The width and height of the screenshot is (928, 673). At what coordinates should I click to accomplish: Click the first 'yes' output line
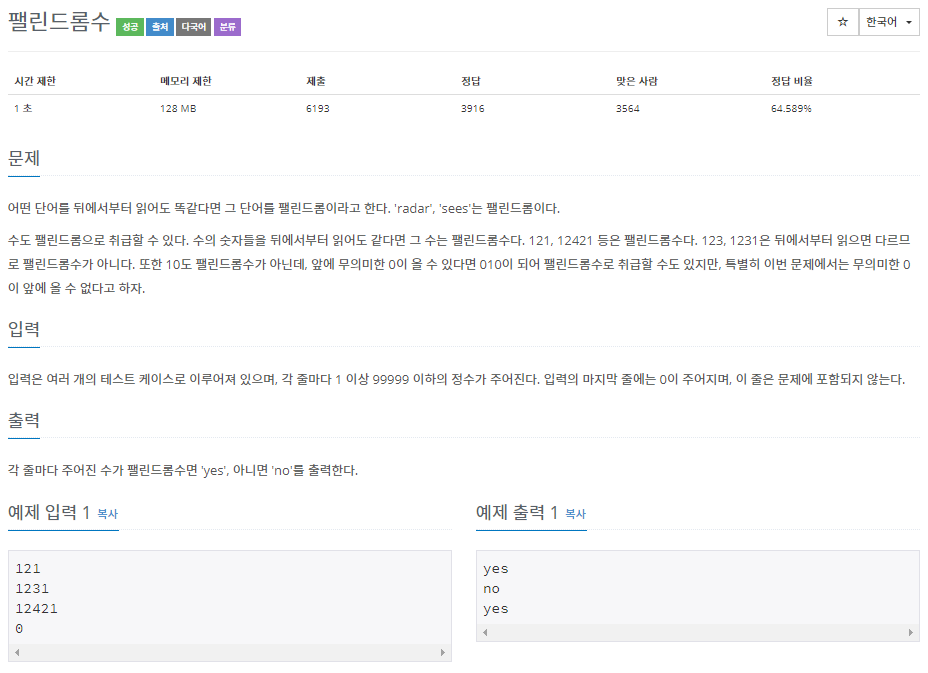point(495,569)
